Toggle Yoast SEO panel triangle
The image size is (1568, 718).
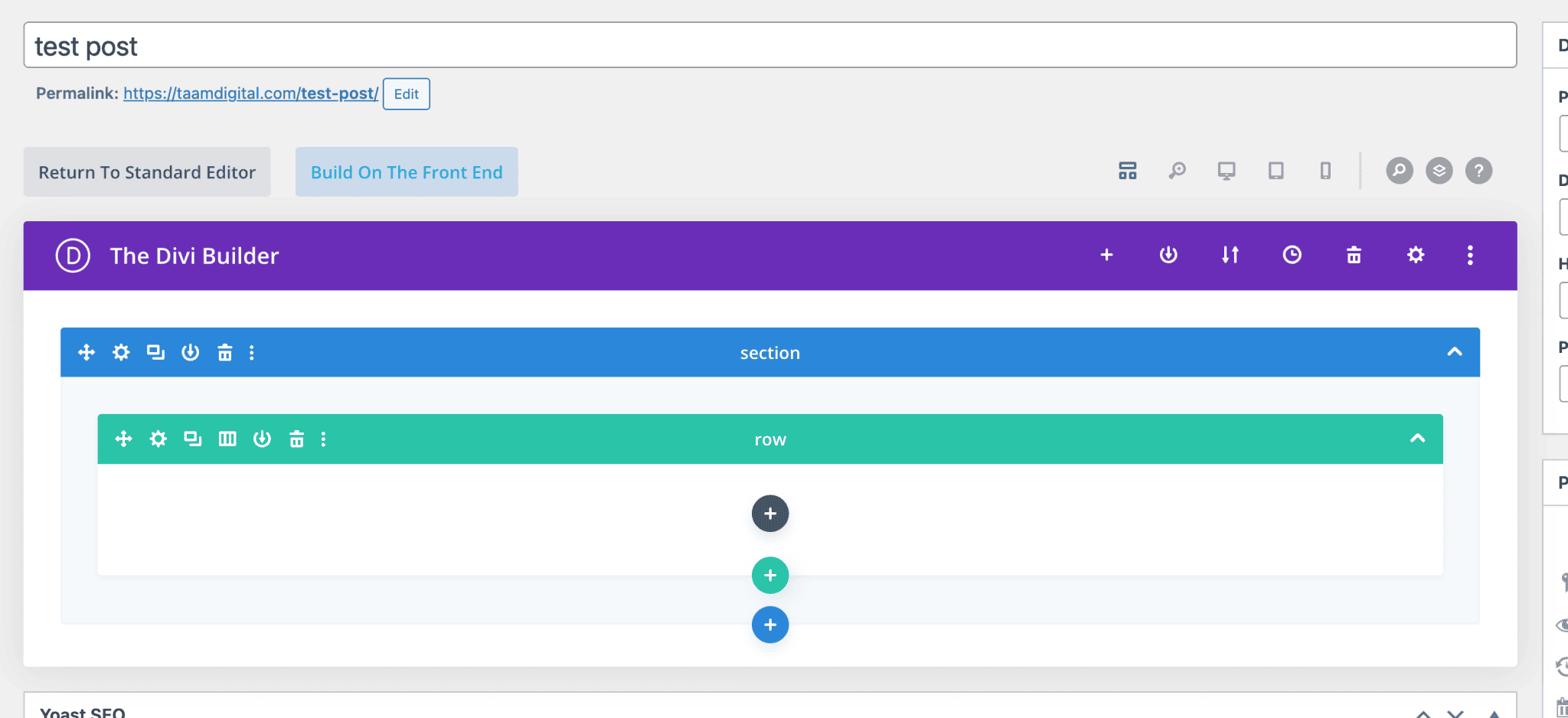click(x=1494, y=713)
